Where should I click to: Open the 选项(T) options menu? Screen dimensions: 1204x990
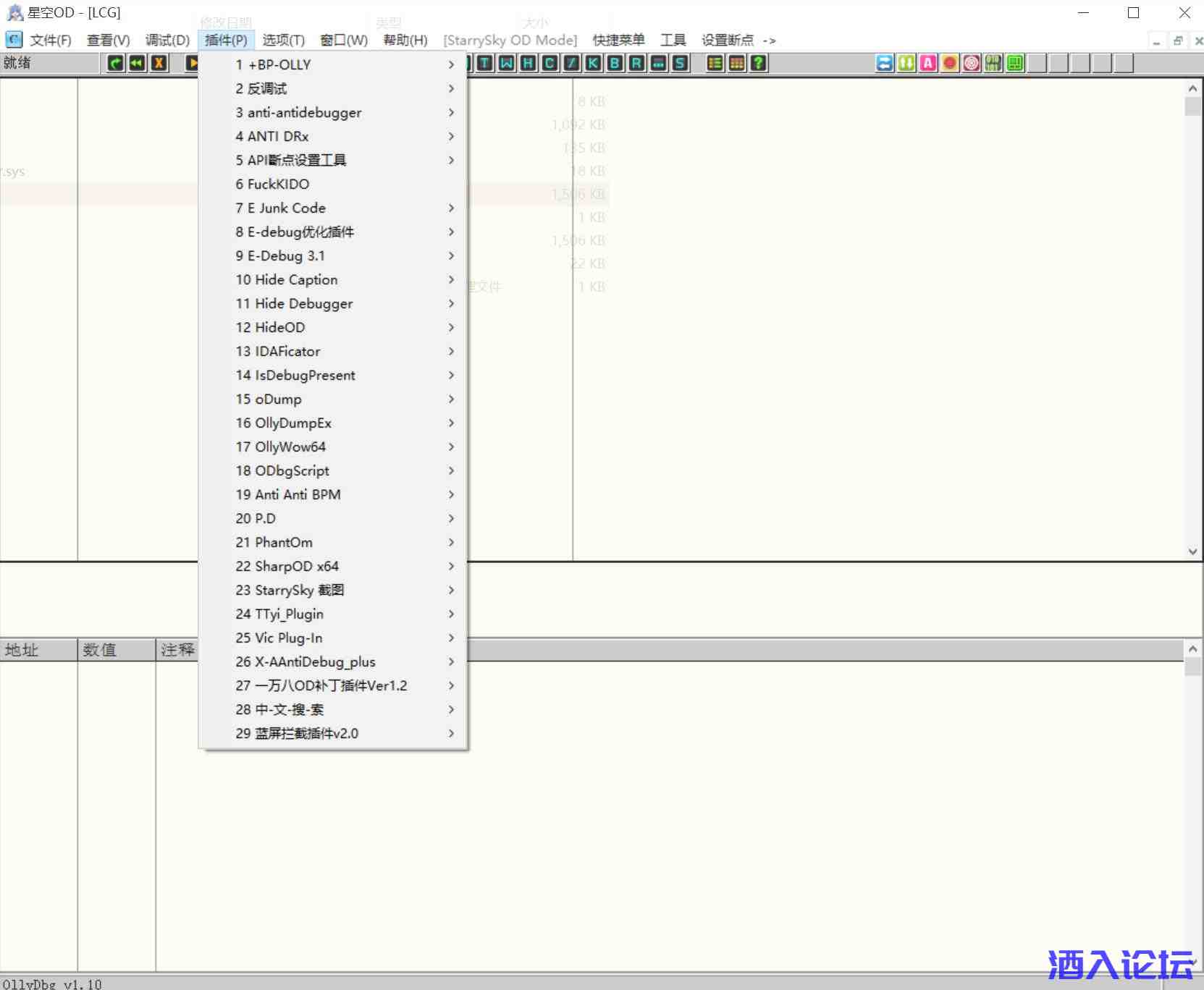click(283, 41)
